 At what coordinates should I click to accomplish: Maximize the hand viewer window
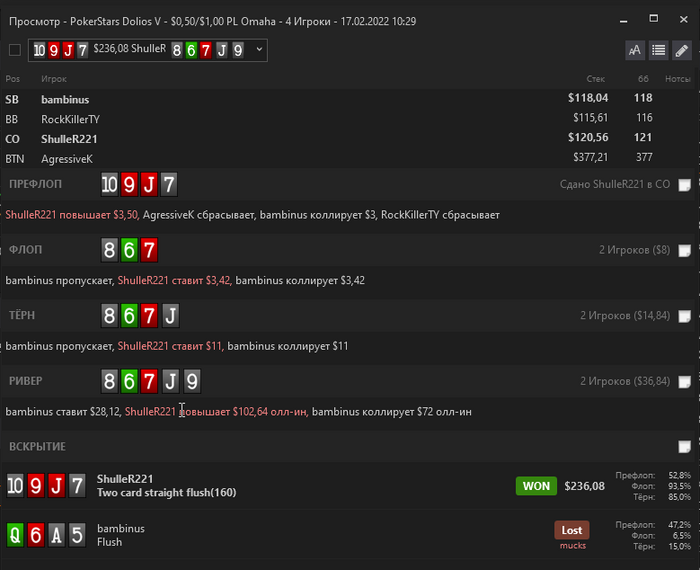pyautogui.click(x=654, y=19)
